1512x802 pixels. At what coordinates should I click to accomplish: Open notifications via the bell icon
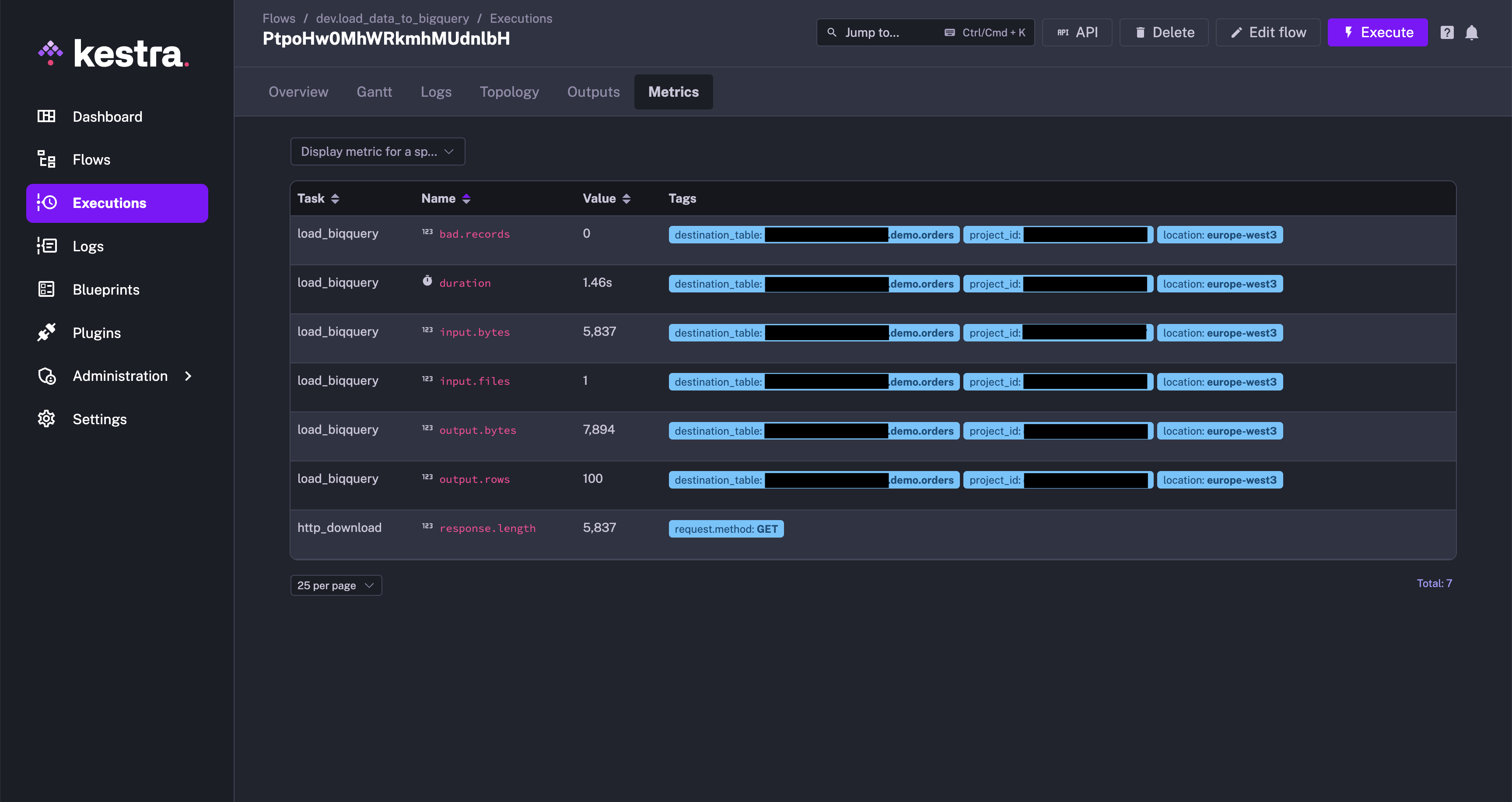pyautogui.click(x=1471, y=32)
